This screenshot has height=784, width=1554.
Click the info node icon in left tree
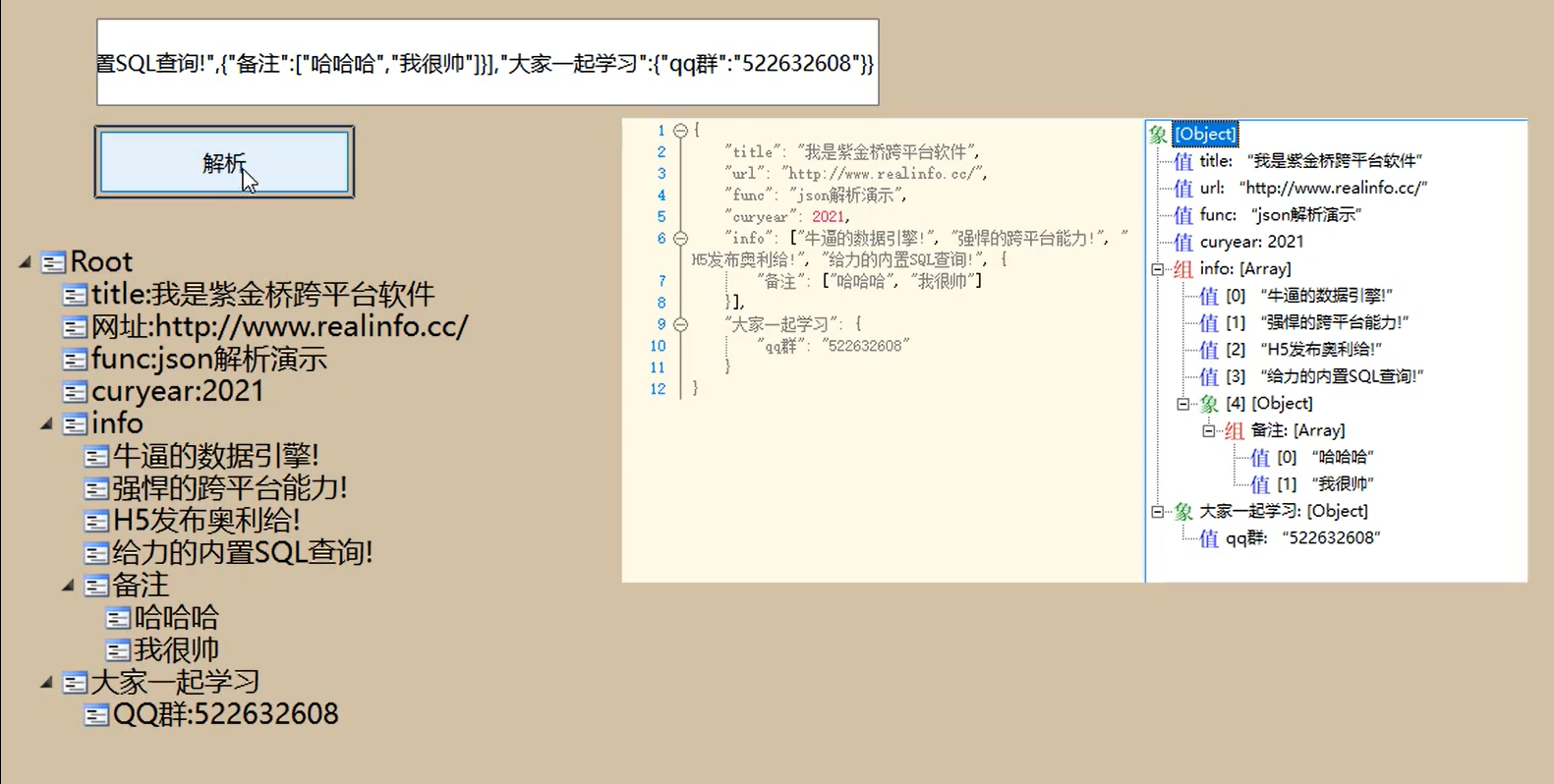[75, 424]
